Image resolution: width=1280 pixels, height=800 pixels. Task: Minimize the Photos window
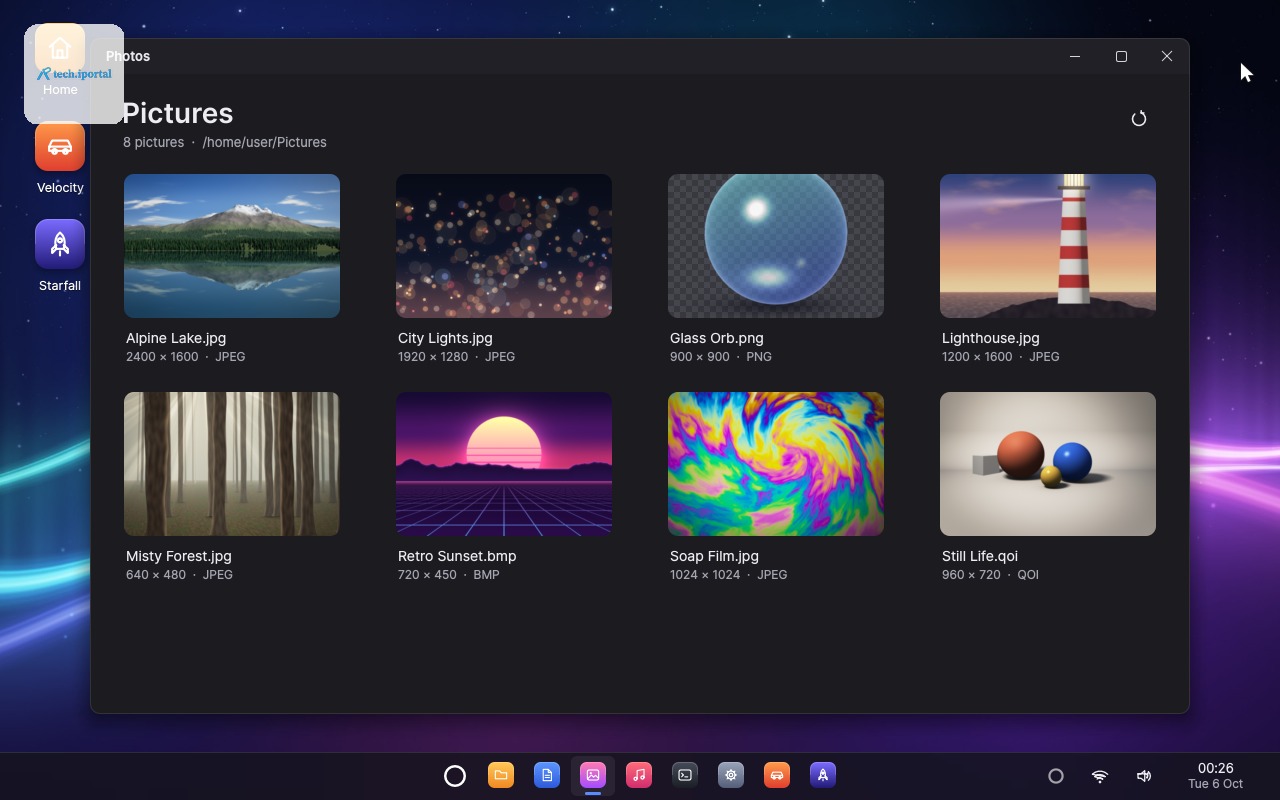tap(1075, 57)
